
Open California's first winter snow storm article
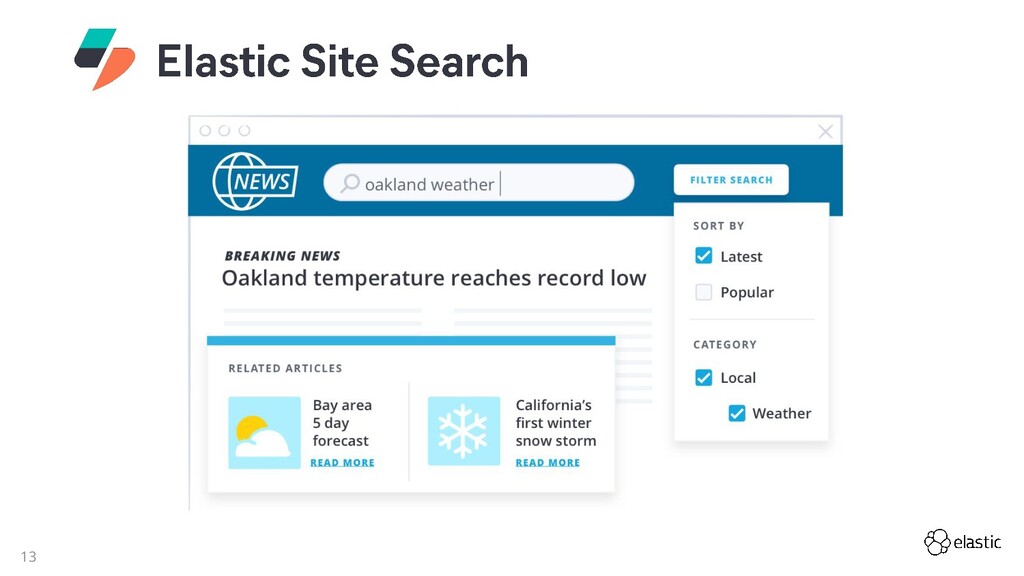tap(555, 423)
